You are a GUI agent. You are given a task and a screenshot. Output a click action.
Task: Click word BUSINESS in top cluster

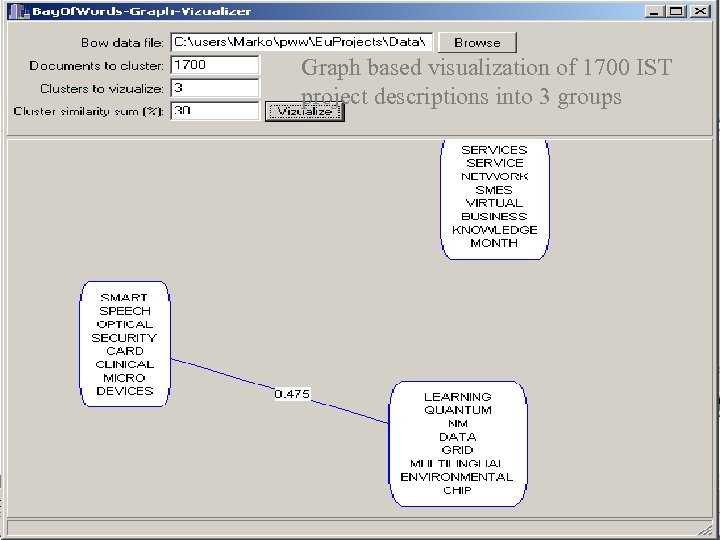494,217
